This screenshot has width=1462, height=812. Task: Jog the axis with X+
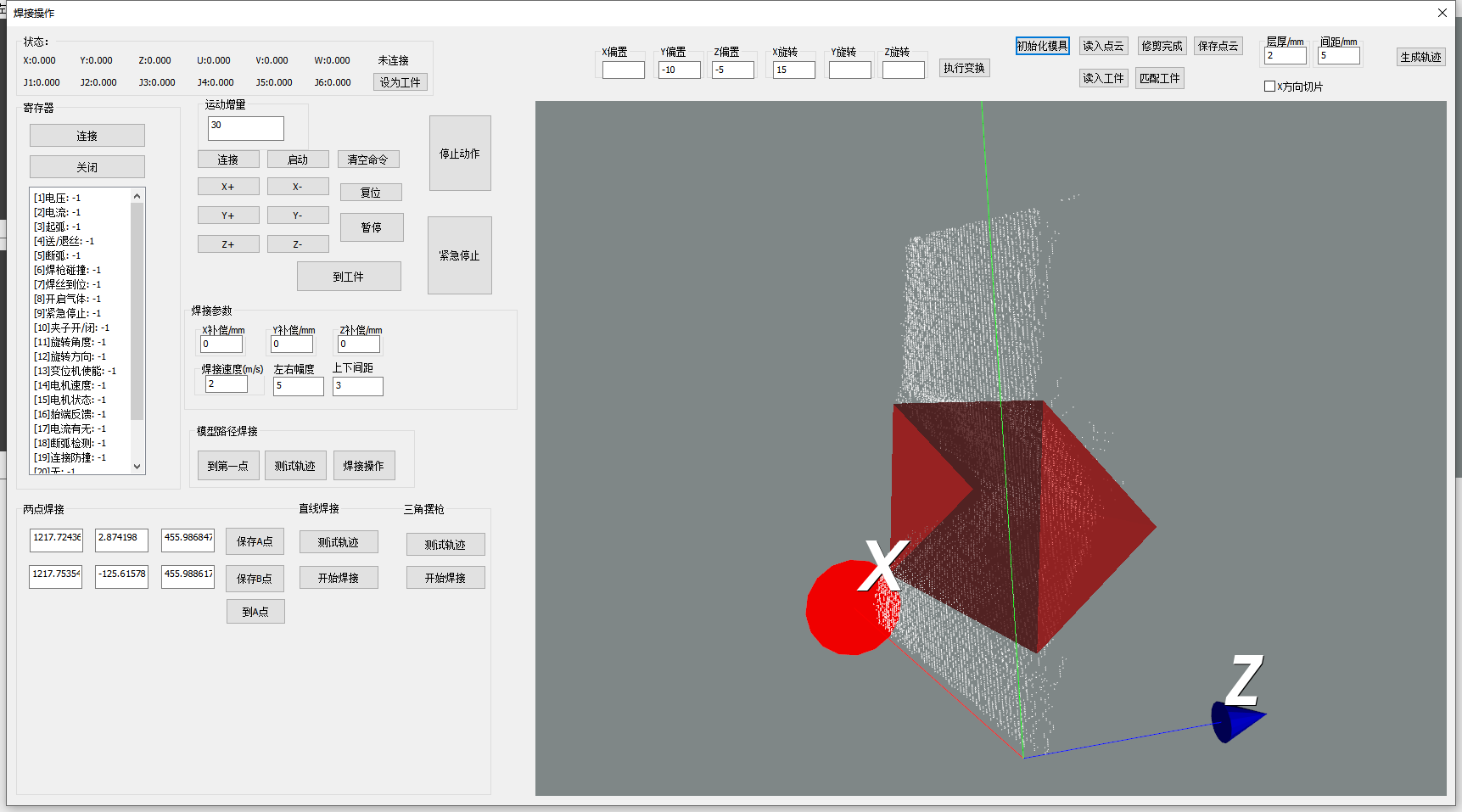point(228,187)
